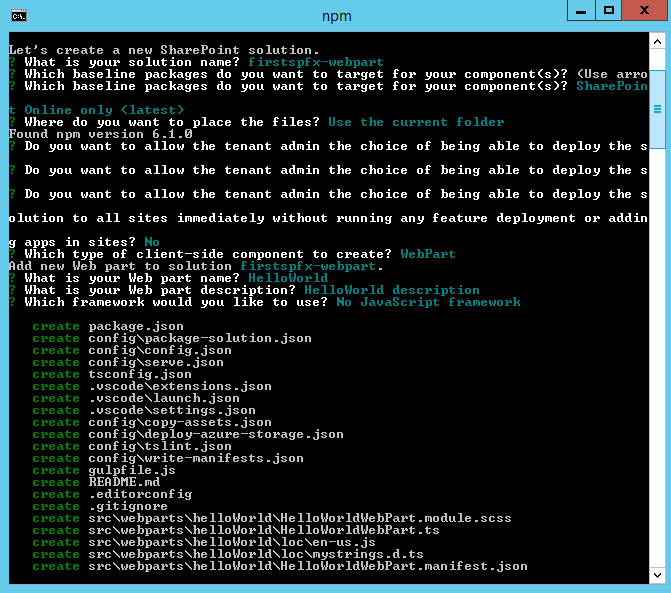Screen dimensions: 671x593
Task: Close the npm console window
Action: pyautogui.click(x=644, y=11)
